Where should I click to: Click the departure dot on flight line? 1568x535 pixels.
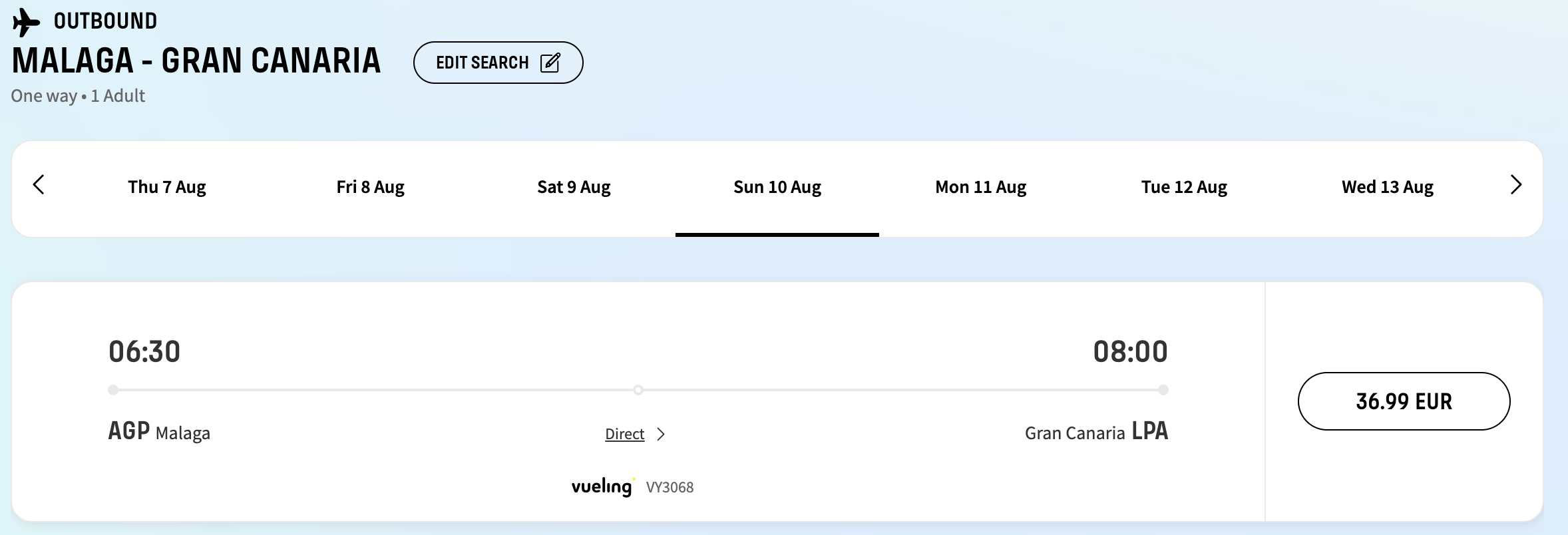pyautogui.click(x=113, y=390)
